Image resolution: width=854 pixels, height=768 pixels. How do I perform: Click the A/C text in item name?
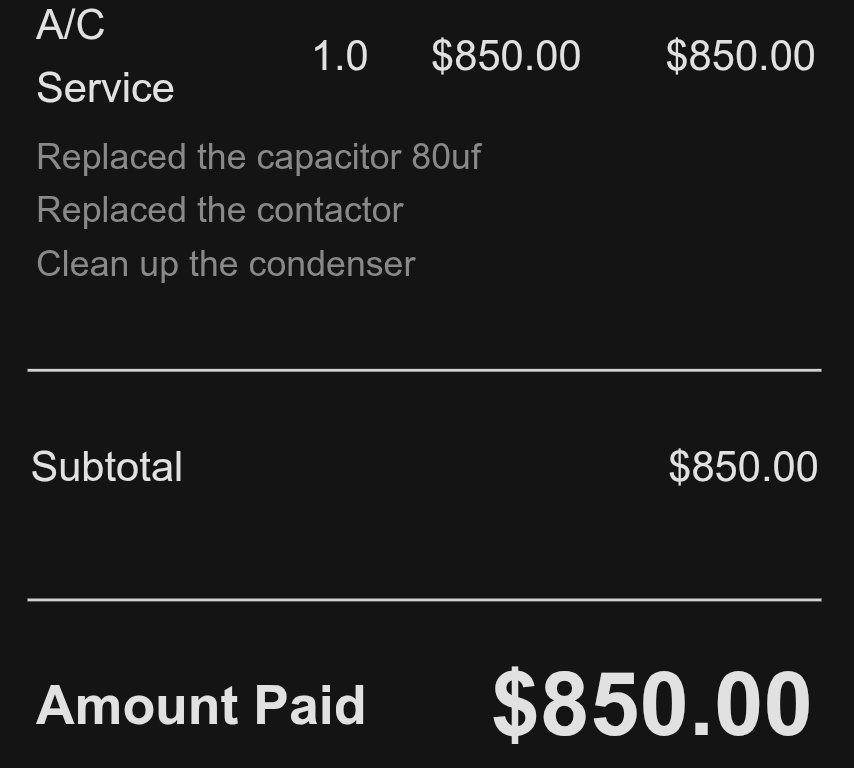pyautogui.click(x=70, y=25)
